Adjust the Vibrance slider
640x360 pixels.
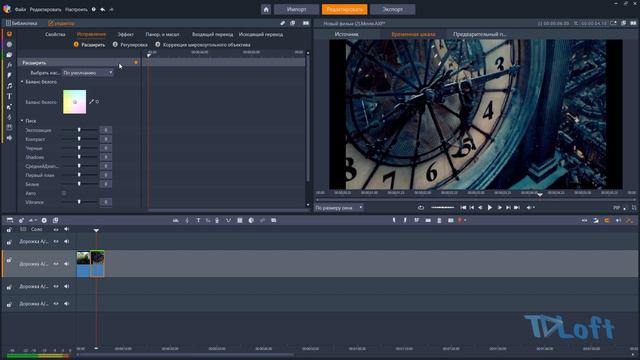(79, 202)
